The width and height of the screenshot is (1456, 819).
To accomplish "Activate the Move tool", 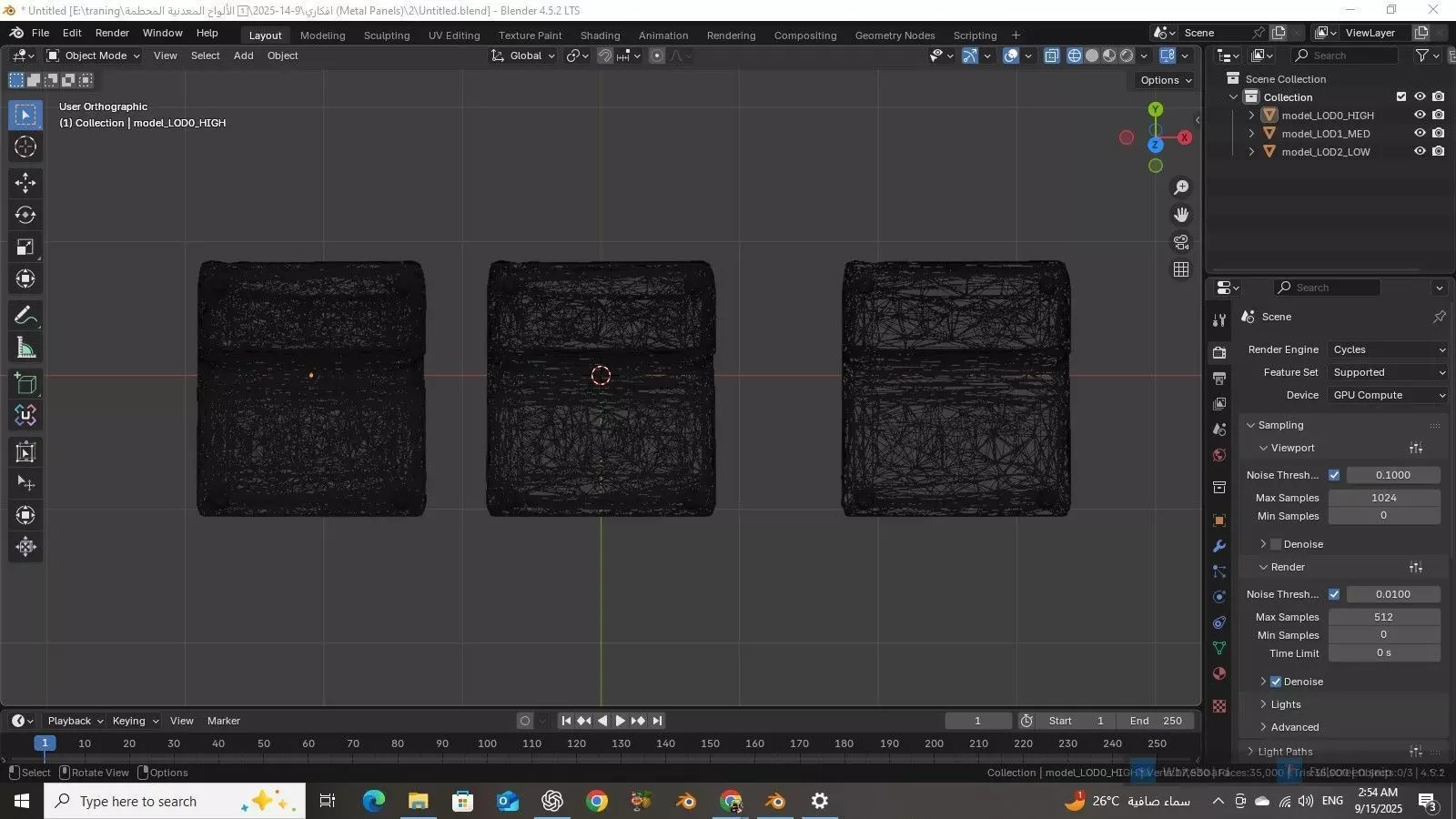I will tap(25, 183).
